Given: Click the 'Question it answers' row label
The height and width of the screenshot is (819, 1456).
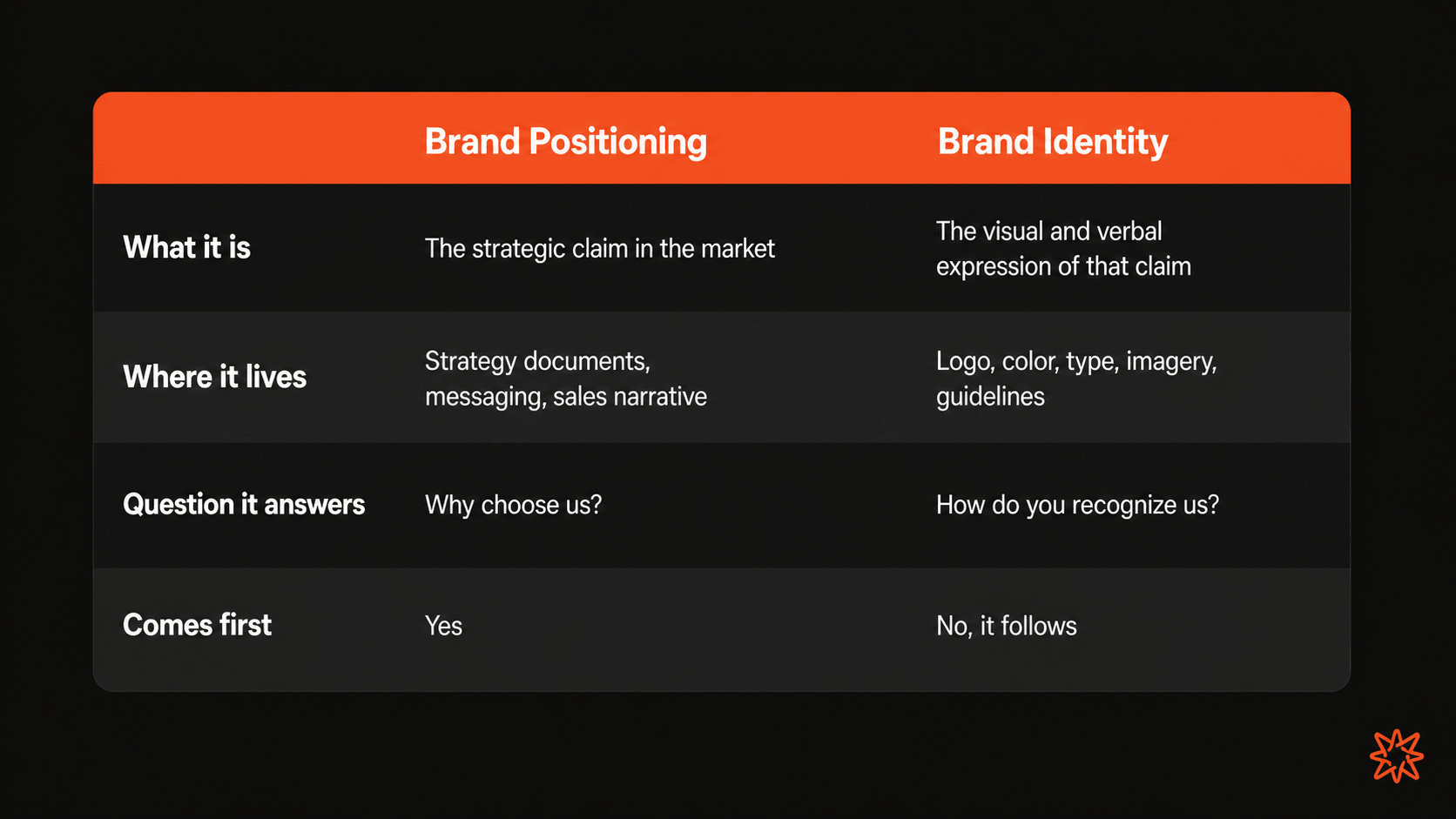Looking at the screenshot, I should pos(244,505).
